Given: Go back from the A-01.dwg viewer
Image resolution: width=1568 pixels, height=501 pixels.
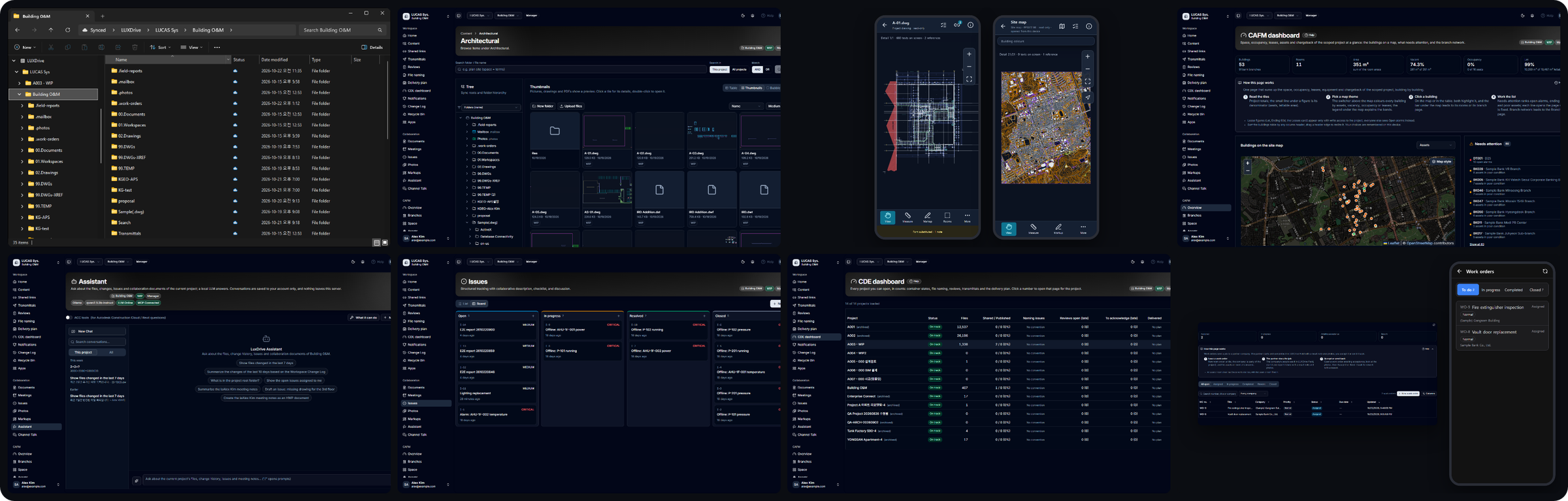Looking at the screenshot, I should click(885, 25).
